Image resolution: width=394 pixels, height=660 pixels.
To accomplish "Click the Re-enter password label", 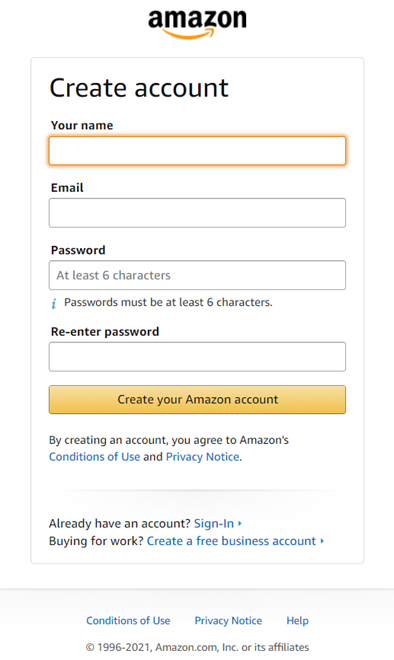I will pyautogui.click(x=105, y=331).
